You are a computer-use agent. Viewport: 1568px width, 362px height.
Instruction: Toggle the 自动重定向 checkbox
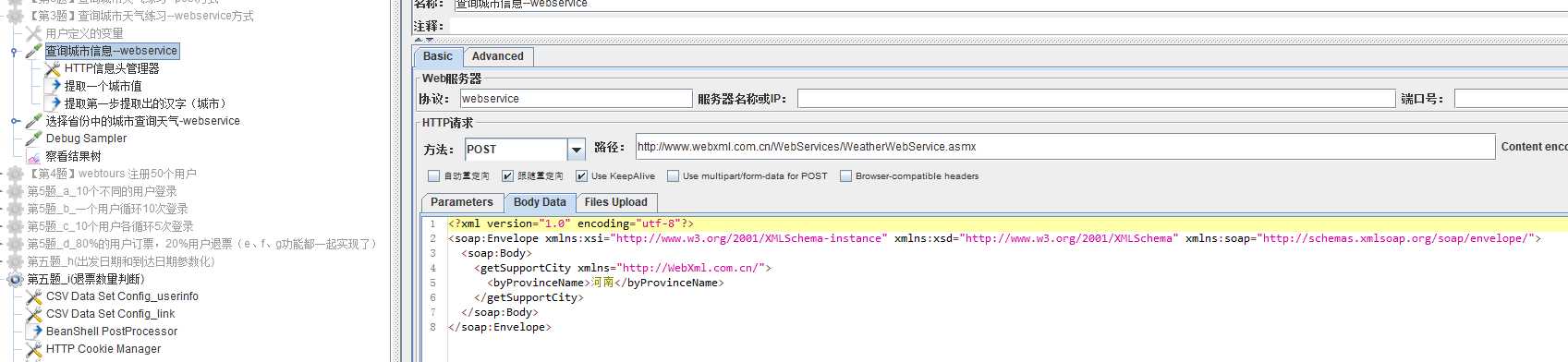433,175
